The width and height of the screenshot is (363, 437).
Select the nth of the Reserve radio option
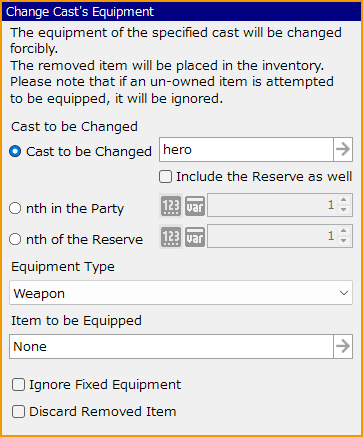(15, 239)
